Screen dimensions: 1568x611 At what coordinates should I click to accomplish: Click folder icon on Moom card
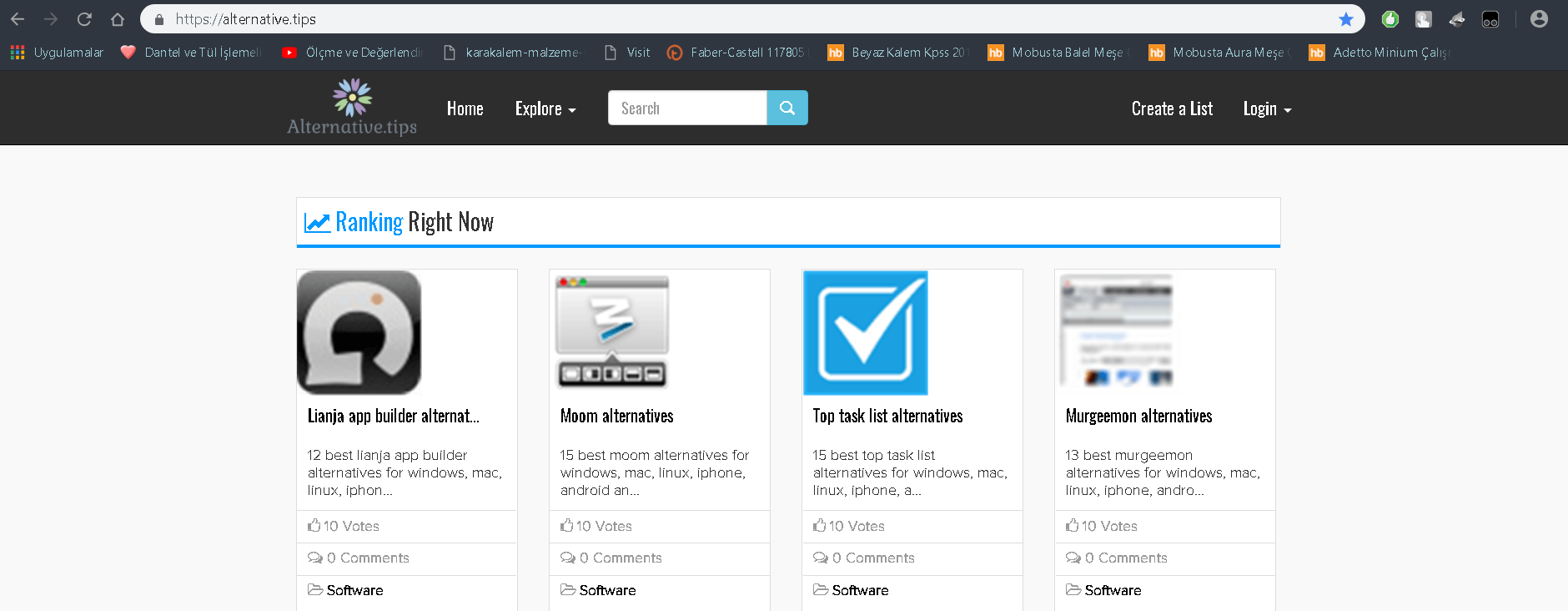tap(568, 589)
